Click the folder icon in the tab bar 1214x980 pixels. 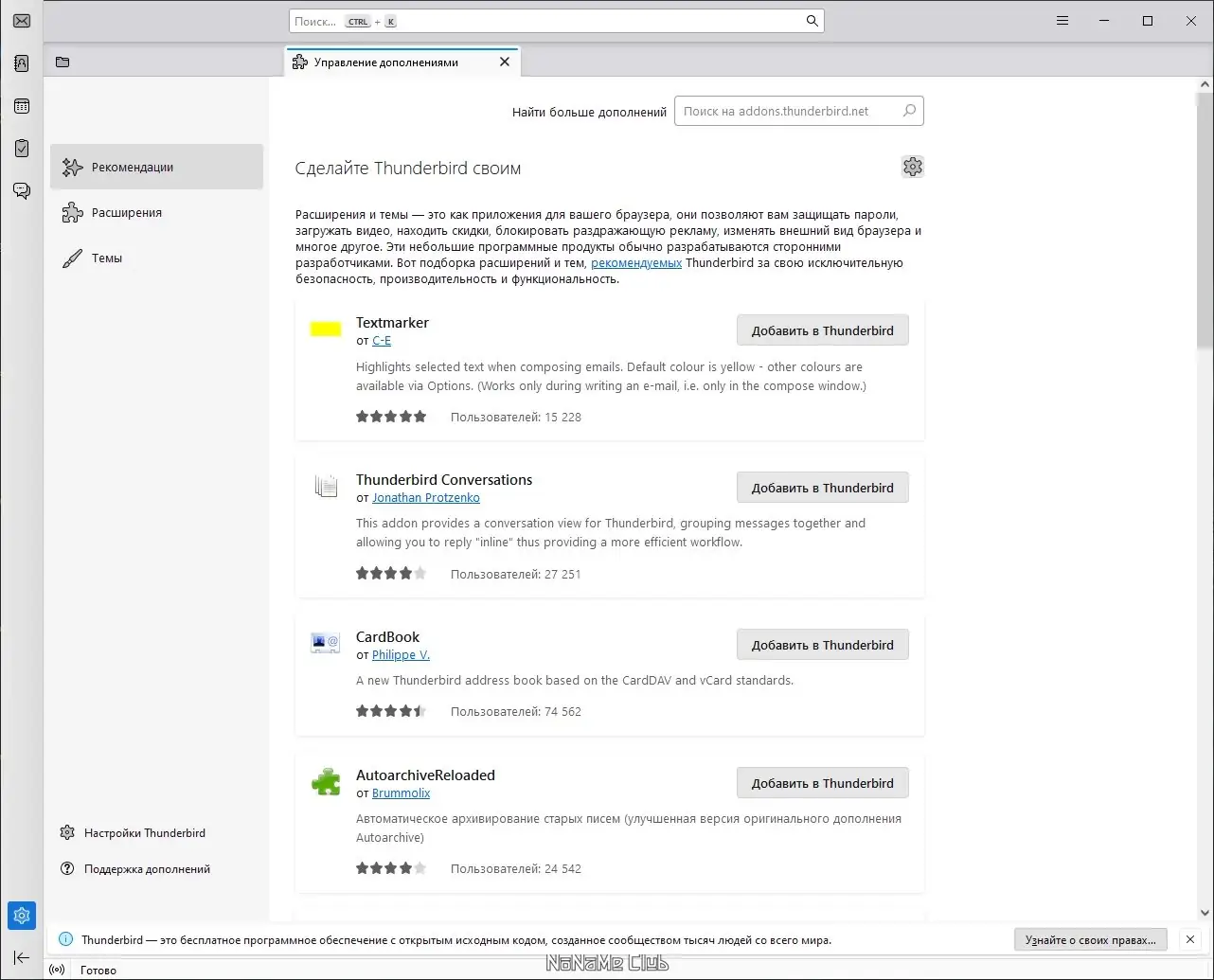tap(62, 62)
